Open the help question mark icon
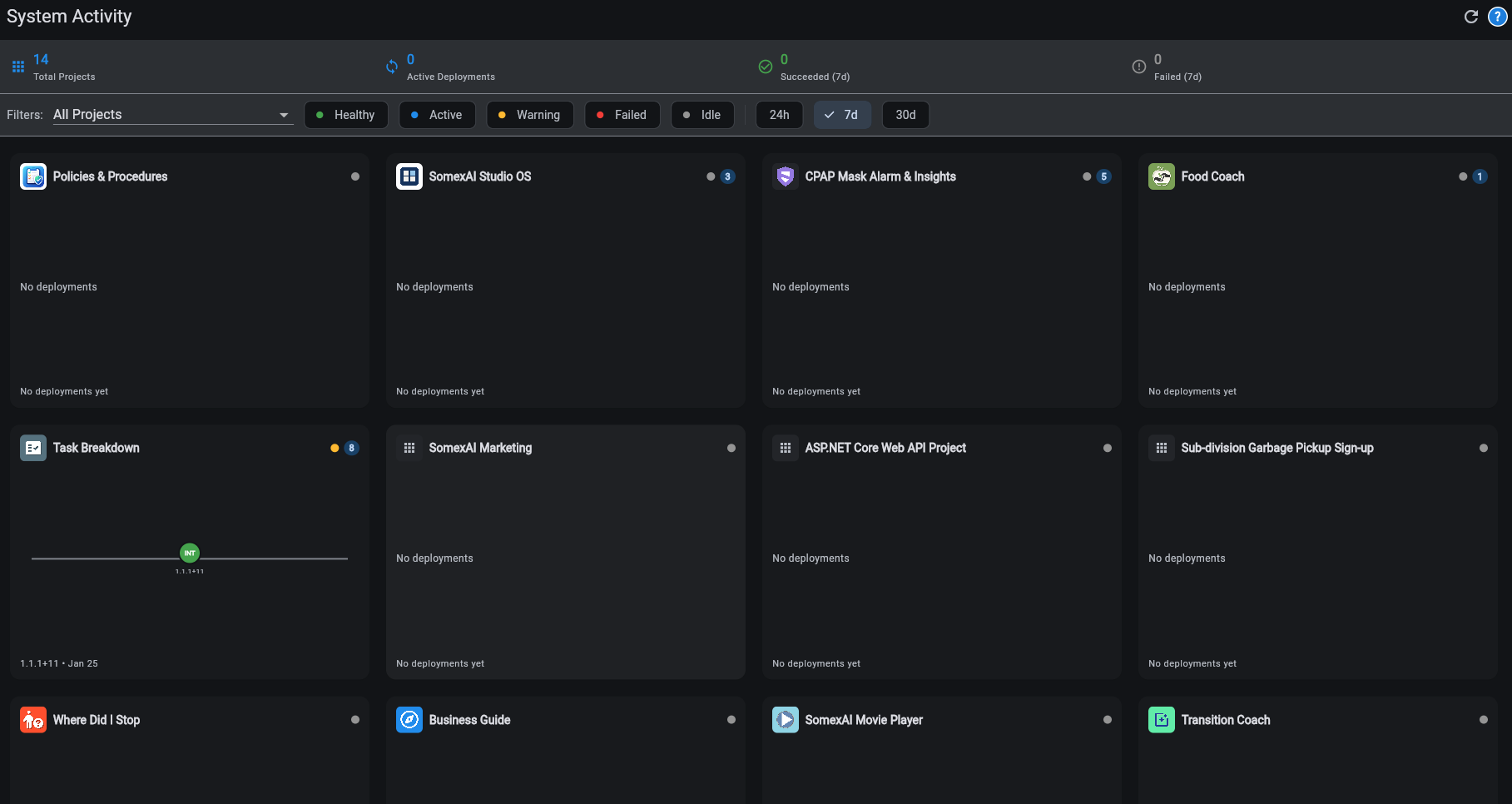 coord(1499,16)
